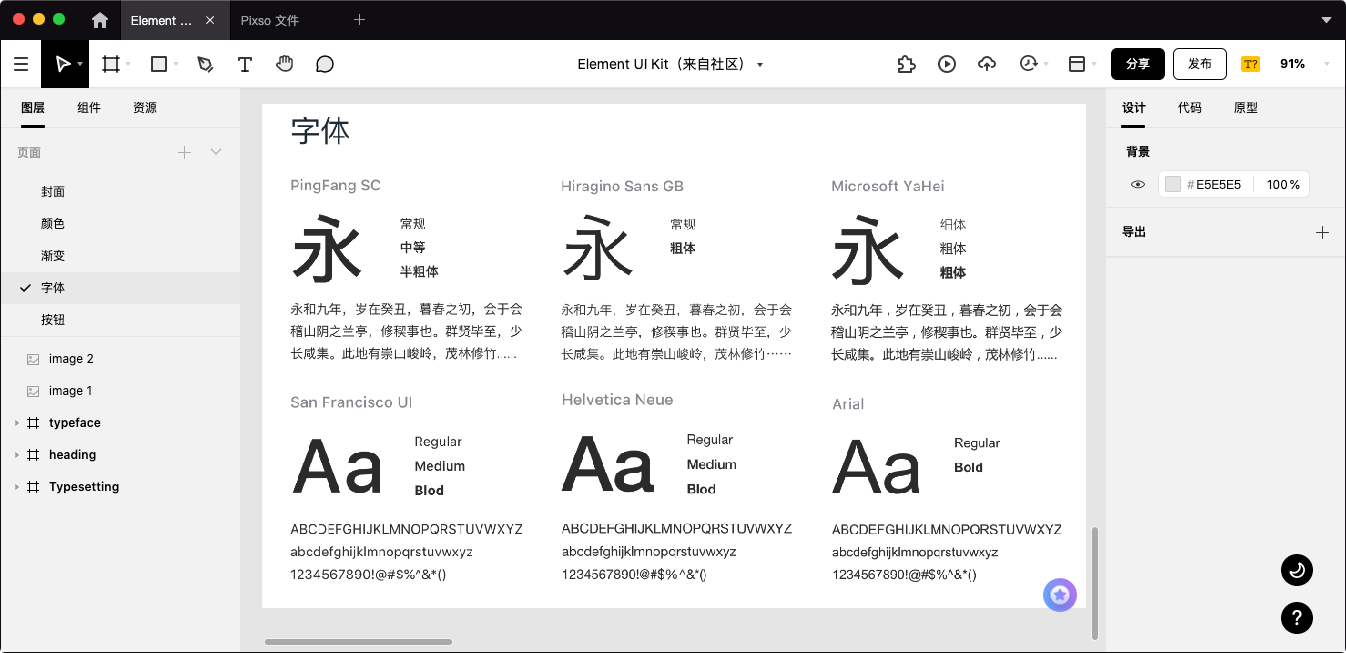Image resolution: width=1346 pixels, height=653 pixels.
Task: Select the Arial heading text
Action: [x=848, y=404]
